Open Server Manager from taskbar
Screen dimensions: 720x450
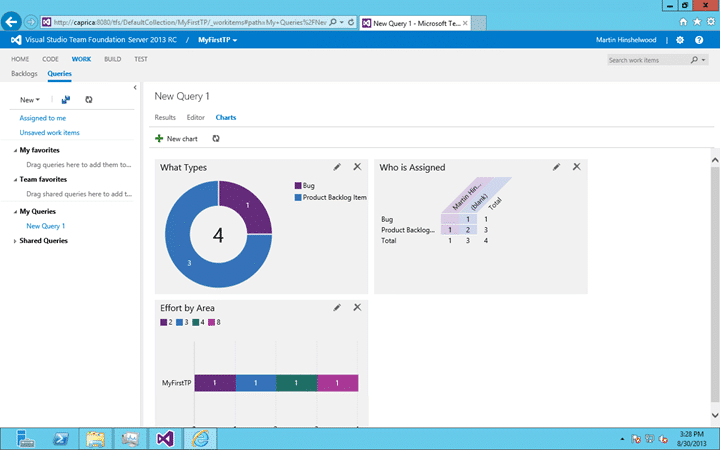click(25, 439)
